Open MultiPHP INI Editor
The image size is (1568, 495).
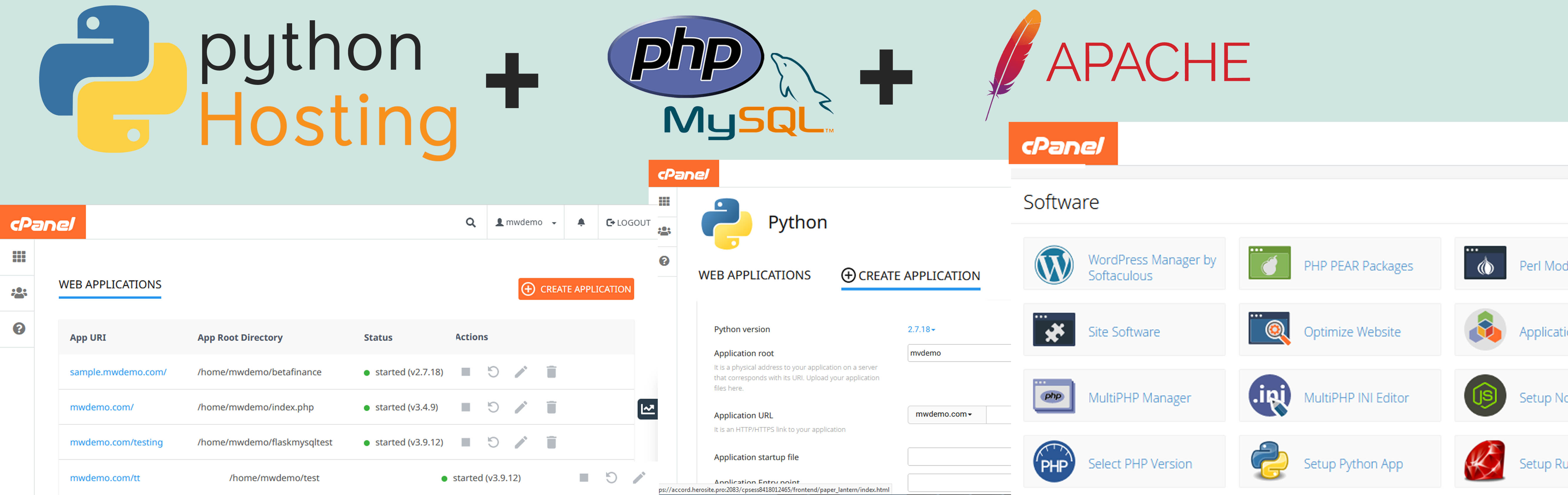(1339, 396)
